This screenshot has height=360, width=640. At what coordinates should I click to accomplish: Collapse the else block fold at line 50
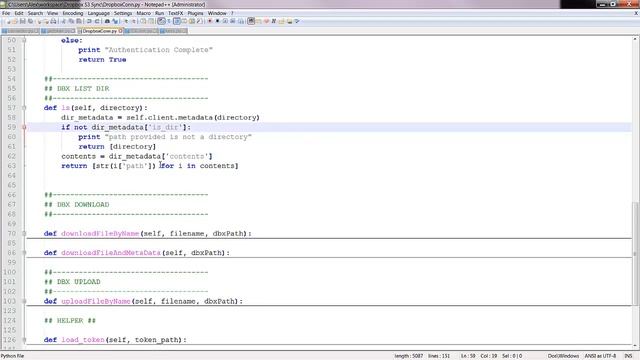pyautogui.click(x=24, y=40)
